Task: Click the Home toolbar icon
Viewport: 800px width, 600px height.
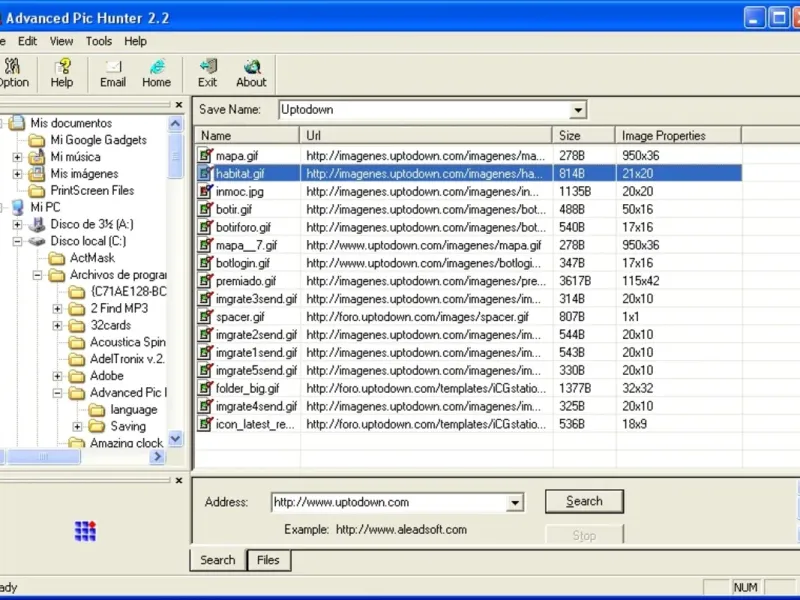Action: [x=156, y=67]
